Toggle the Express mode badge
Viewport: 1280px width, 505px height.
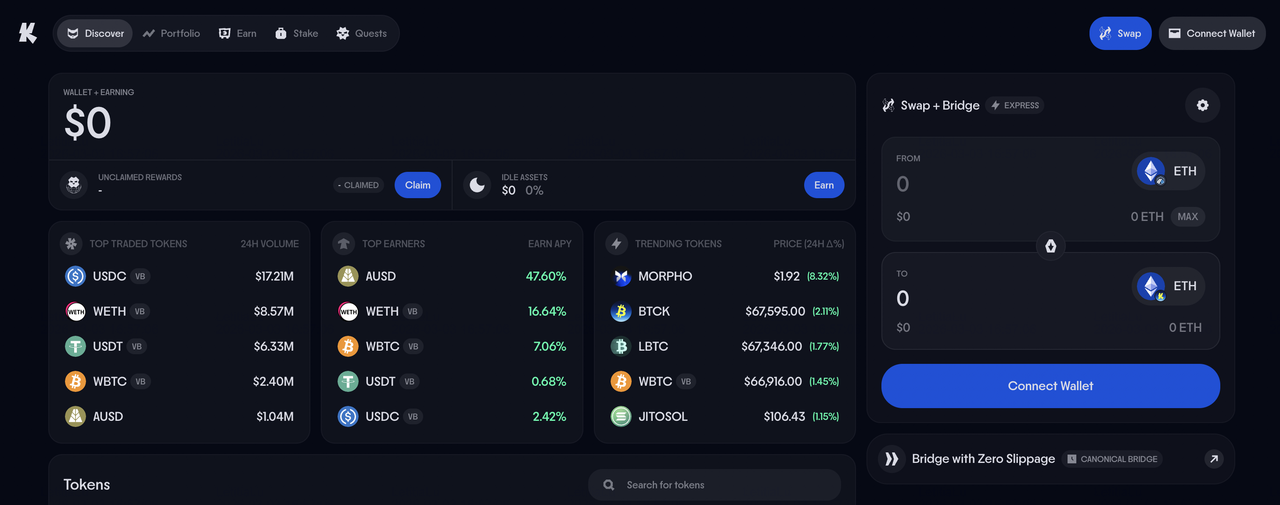(x=1015, y=105)
